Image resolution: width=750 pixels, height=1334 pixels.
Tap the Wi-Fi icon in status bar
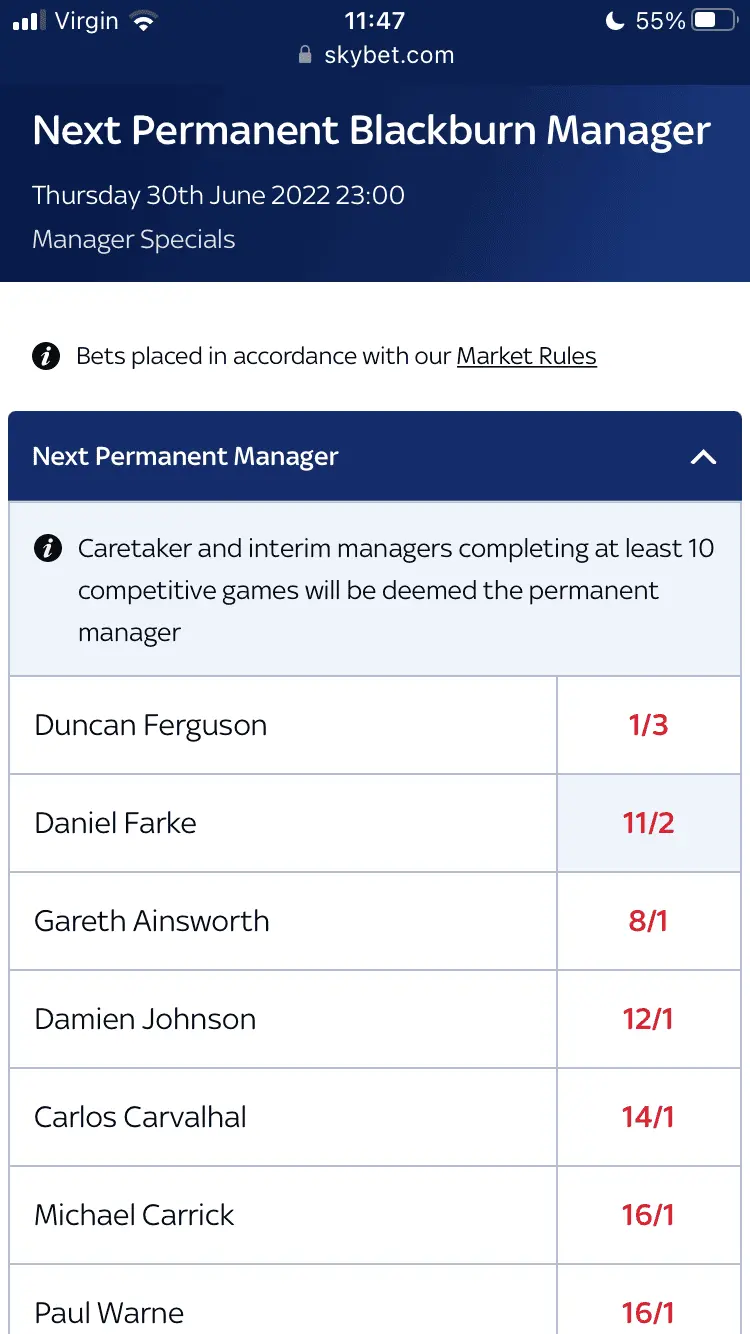(145, 21)
